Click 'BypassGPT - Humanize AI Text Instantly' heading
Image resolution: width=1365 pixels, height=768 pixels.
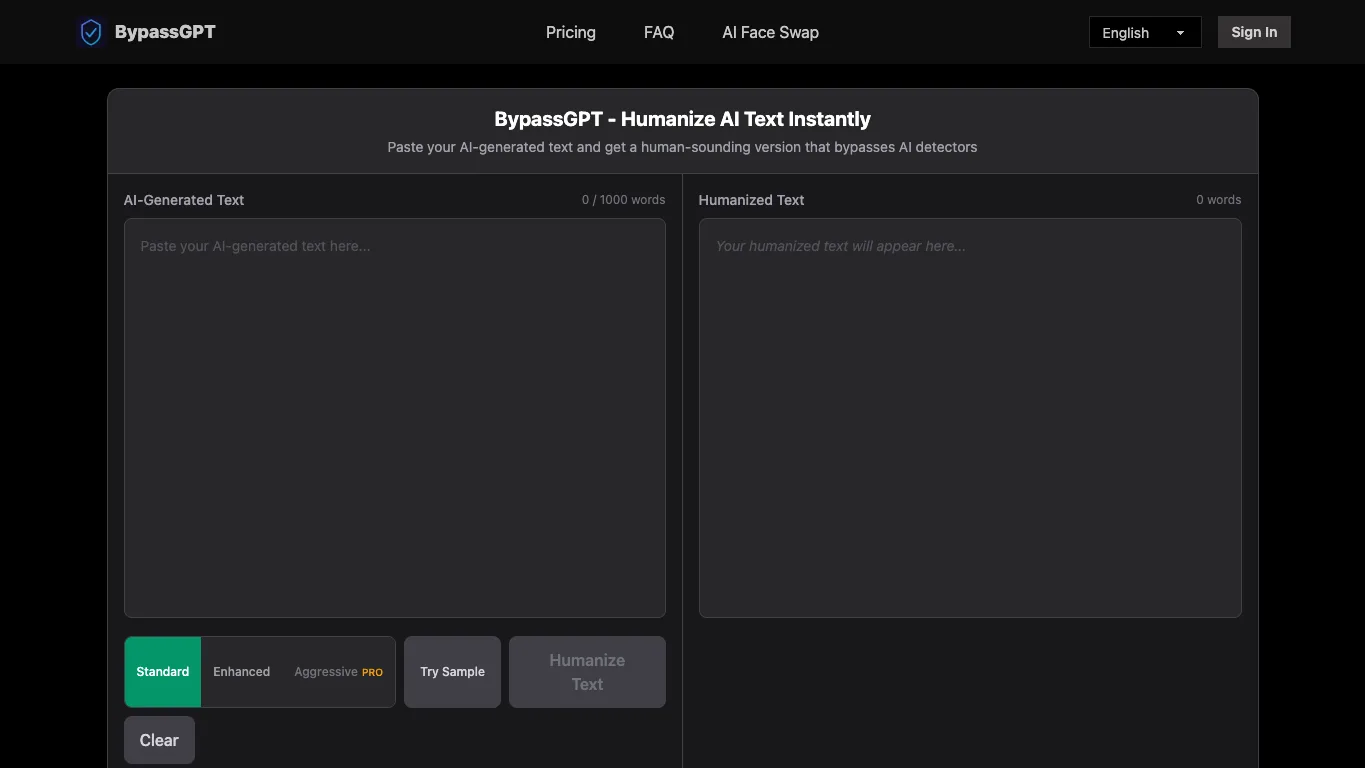coord(682,119)
